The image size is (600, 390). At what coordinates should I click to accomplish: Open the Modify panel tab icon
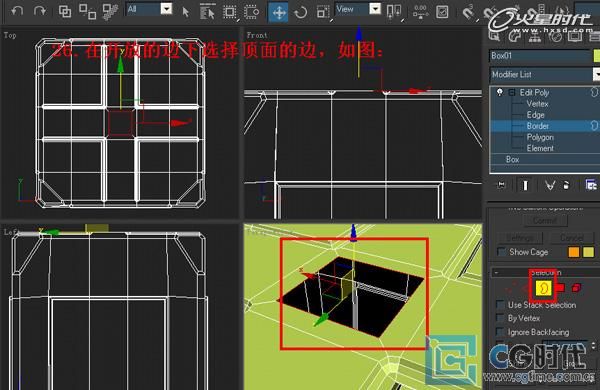point(515,36)
